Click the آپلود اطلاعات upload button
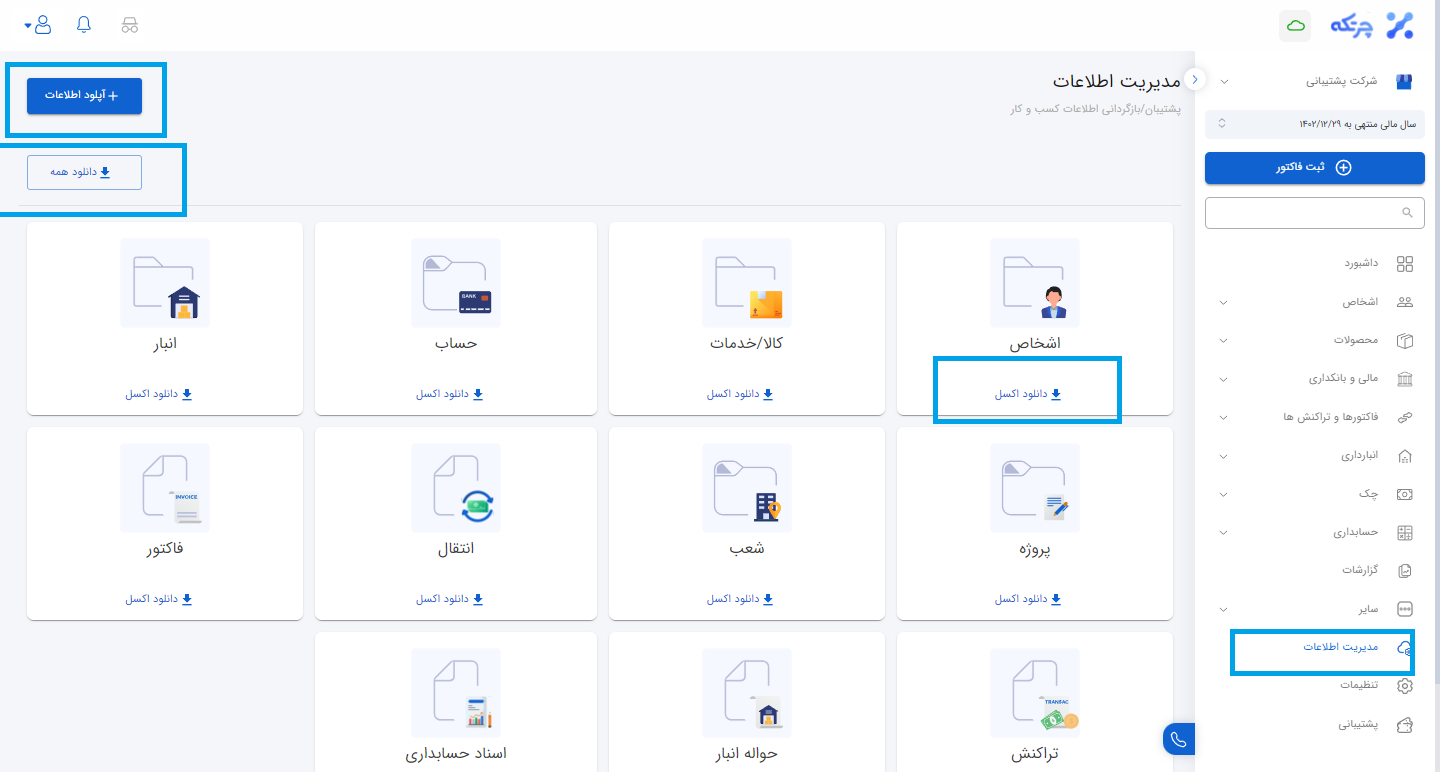This screenshot has width=1440, height=772. [84, 95]
